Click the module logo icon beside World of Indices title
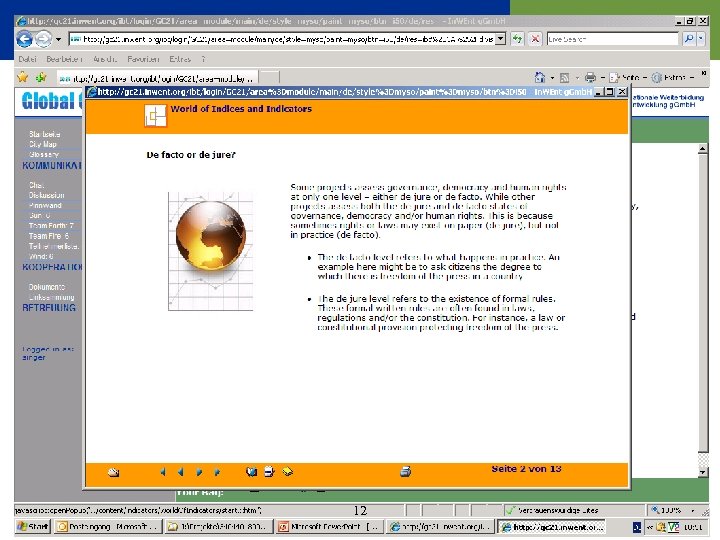Image resolution: width=720 pixels, height=540 pixels. [155, 116]
